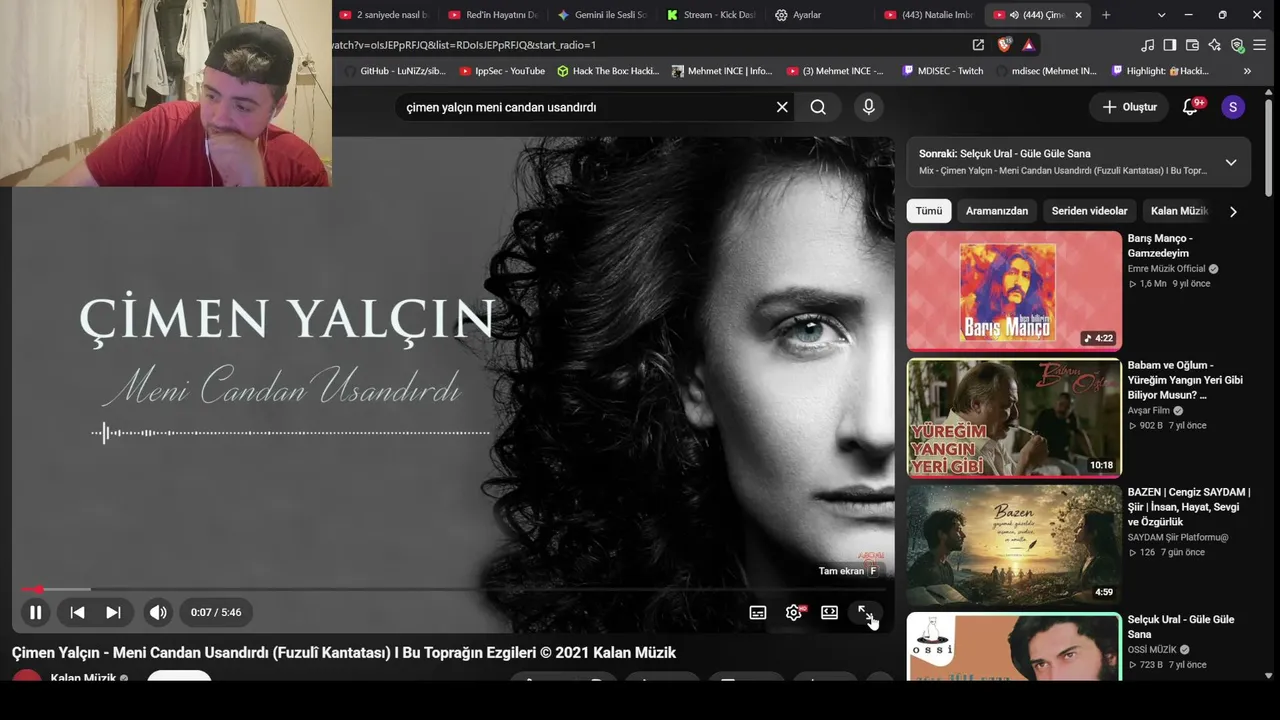
Task: Open Babam ve Oğlum video title link
Action: coord(1185,380)
